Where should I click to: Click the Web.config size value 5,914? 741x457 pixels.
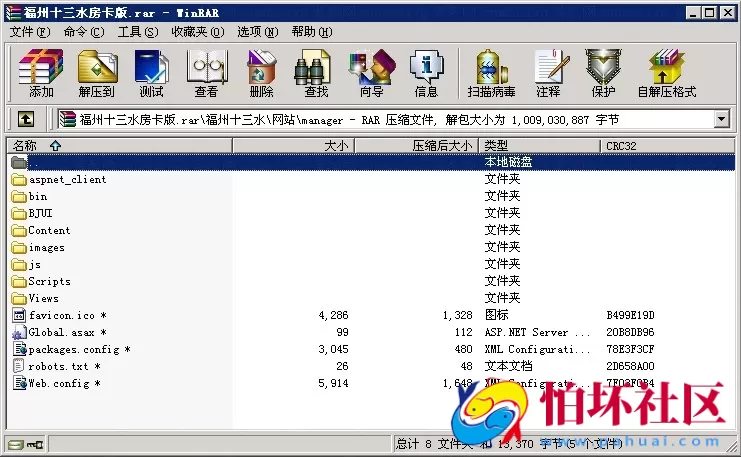coord(333,383)
